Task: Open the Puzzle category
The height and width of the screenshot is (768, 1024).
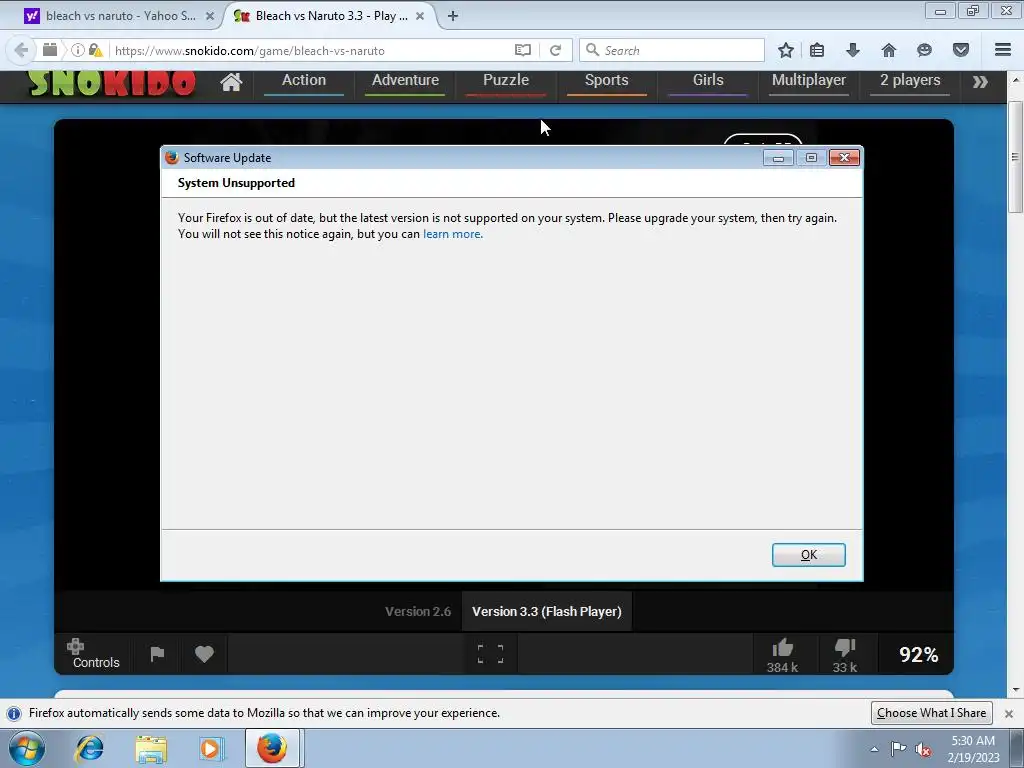Action: click(x=505, y=81)
